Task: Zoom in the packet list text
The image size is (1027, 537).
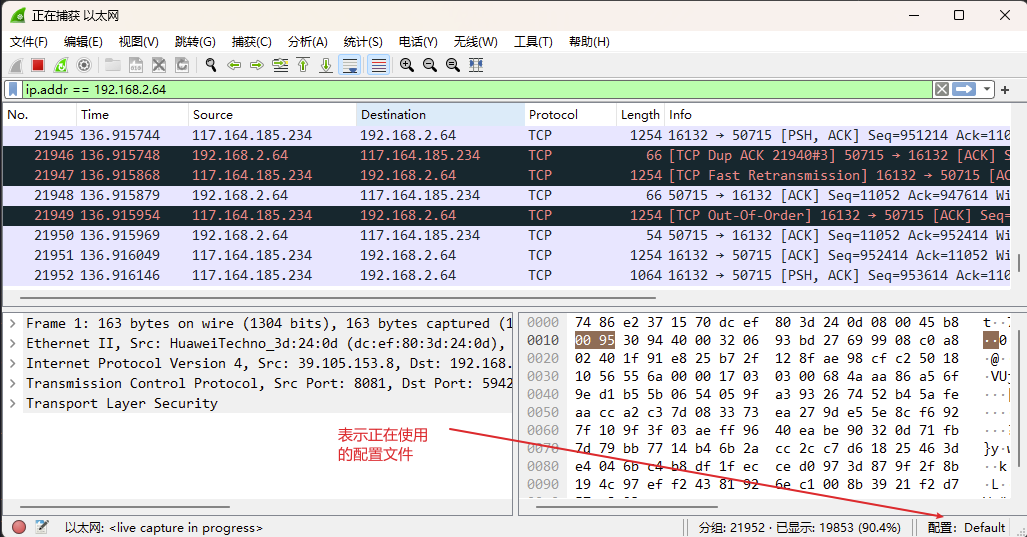Action: 407,65
